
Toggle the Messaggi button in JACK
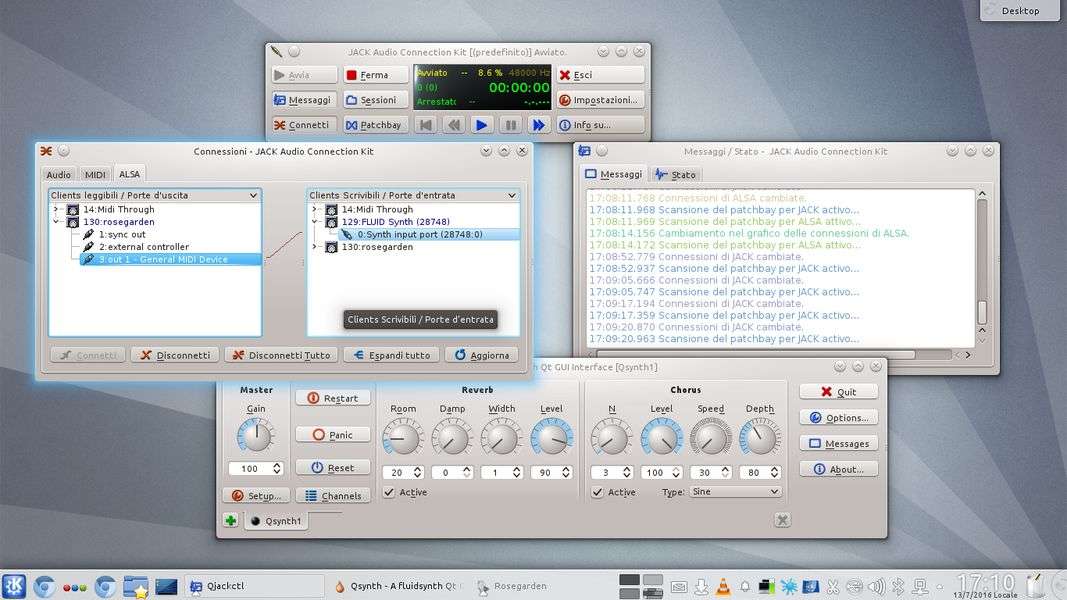[x=304, y=100]
